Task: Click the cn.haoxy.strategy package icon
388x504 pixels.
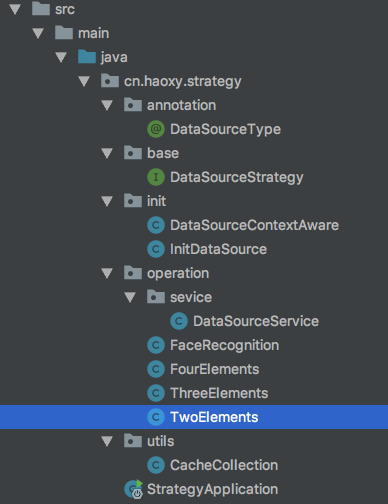Action: [110, 81]
